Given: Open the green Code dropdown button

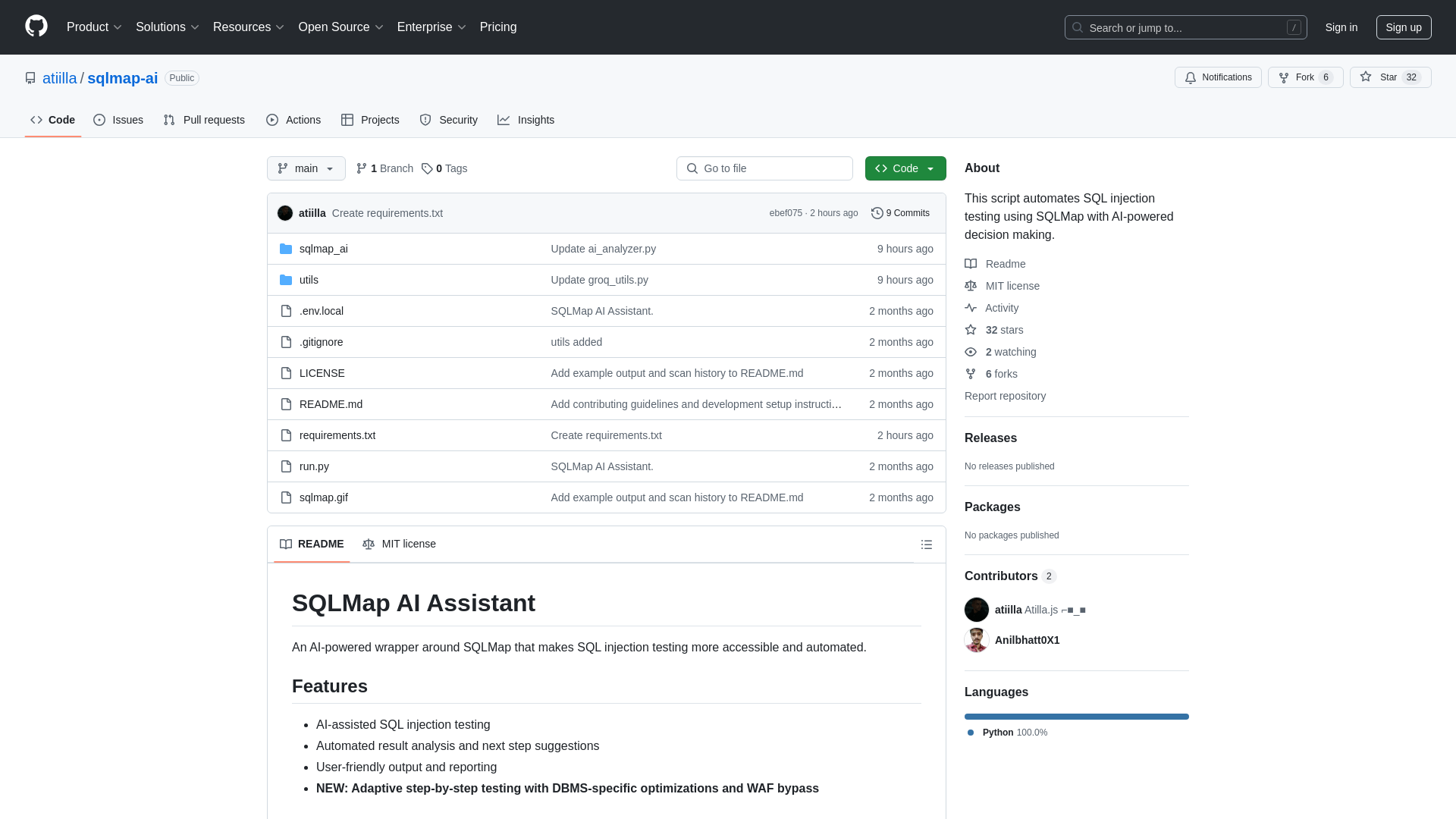Looking at the screenshot, I should coord(905,168).
